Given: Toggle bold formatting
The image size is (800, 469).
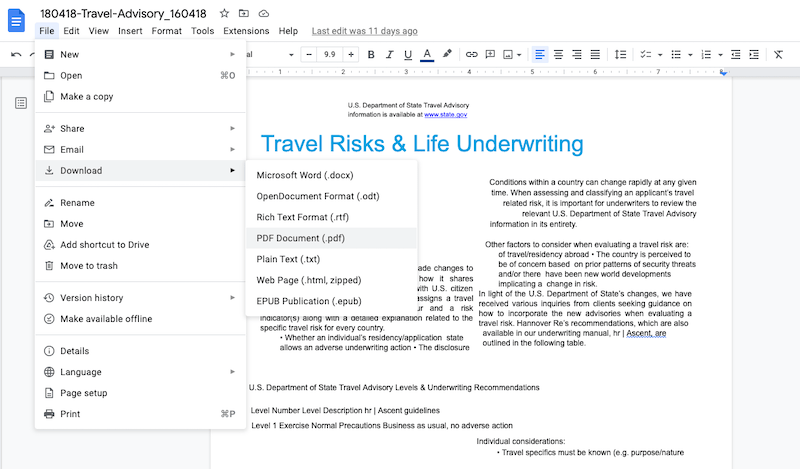Looking at the screenshot, I should click(371, 55).
